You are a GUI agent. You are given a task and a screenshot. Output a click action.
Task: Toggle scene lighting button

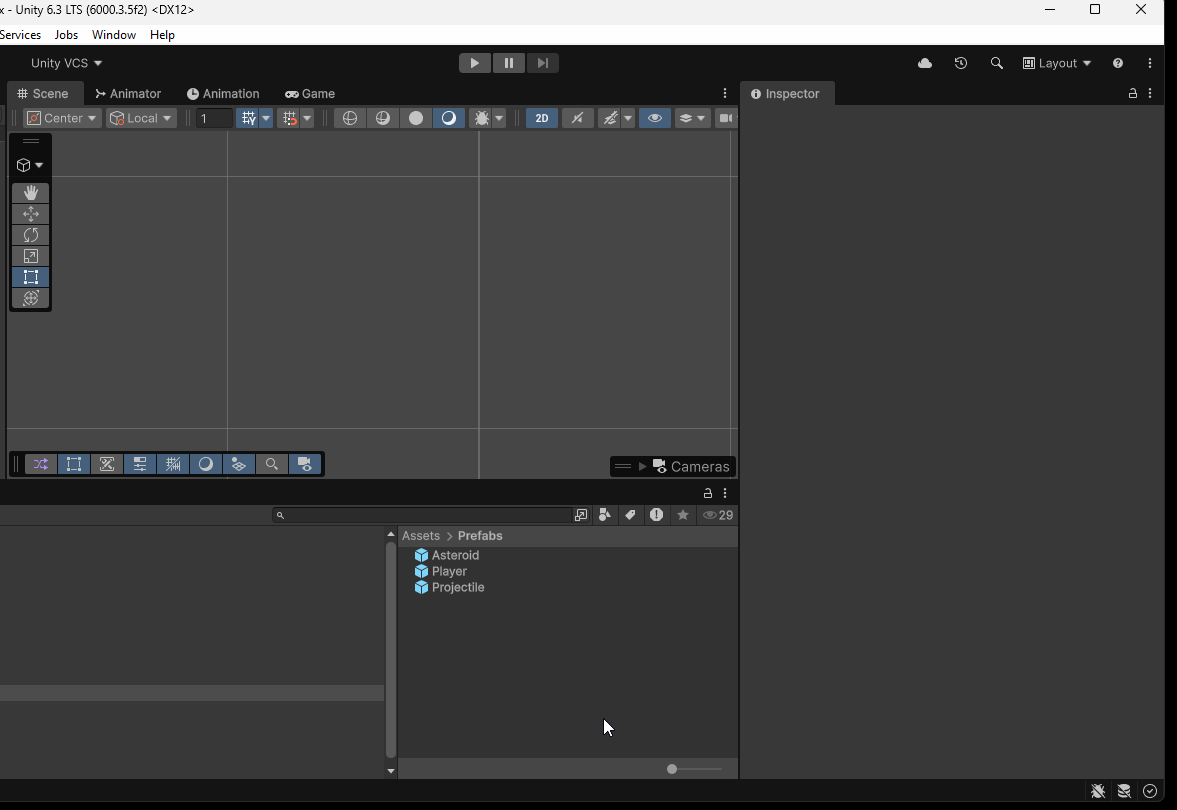click(577, 118)
